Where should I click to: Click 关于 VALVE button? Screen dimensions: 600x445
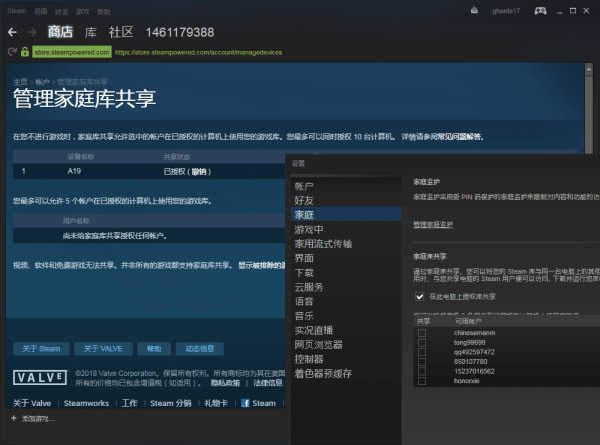(x=103, y=349)
